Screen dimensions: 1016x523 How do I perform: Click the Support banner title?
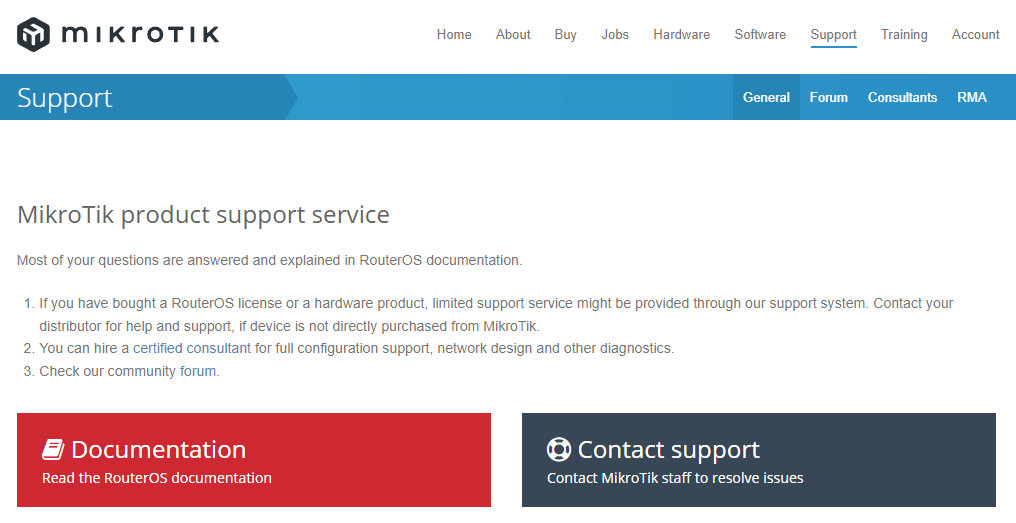65,98
